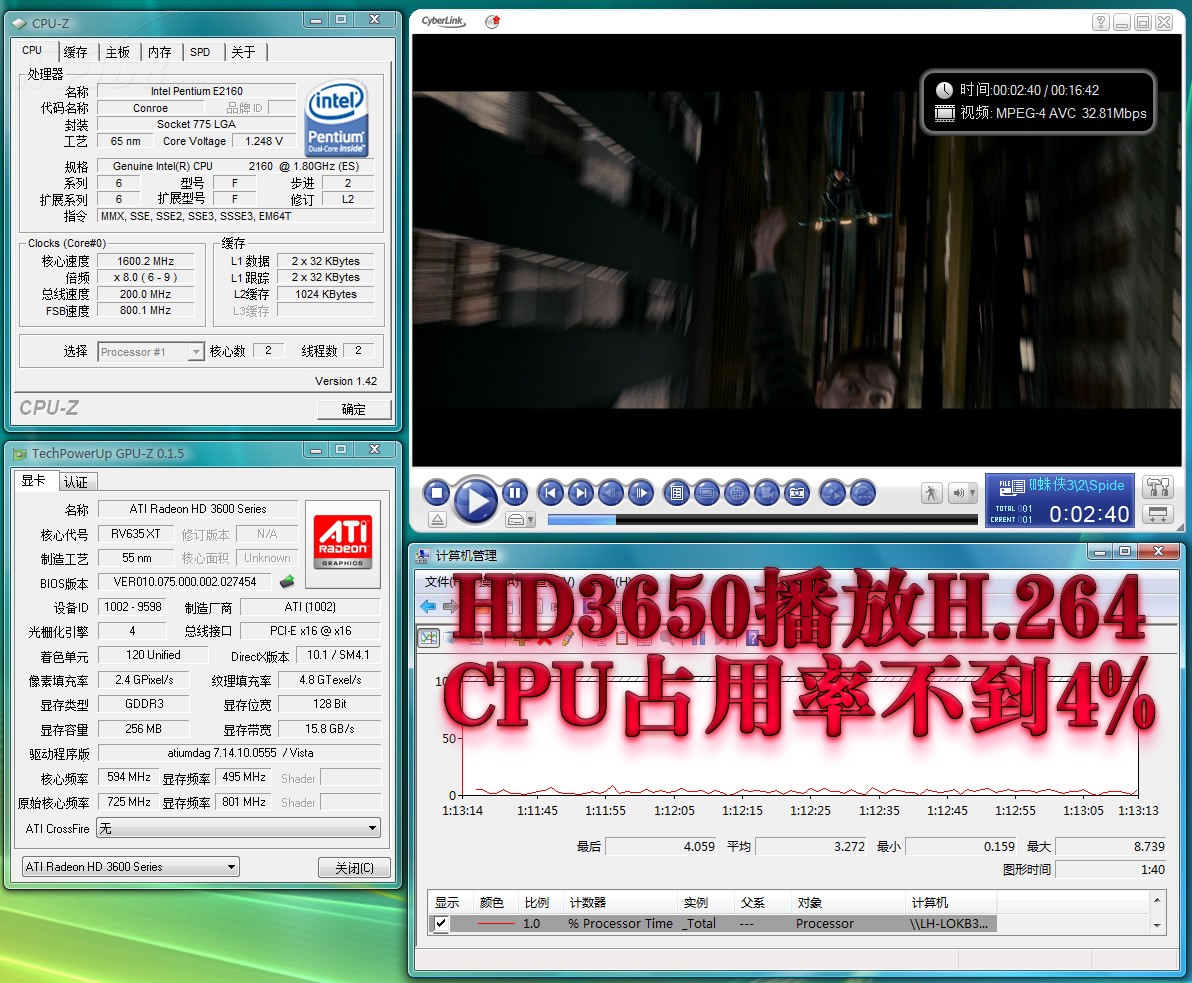Click the 平均 value 3.272 field

coord(811,846)
